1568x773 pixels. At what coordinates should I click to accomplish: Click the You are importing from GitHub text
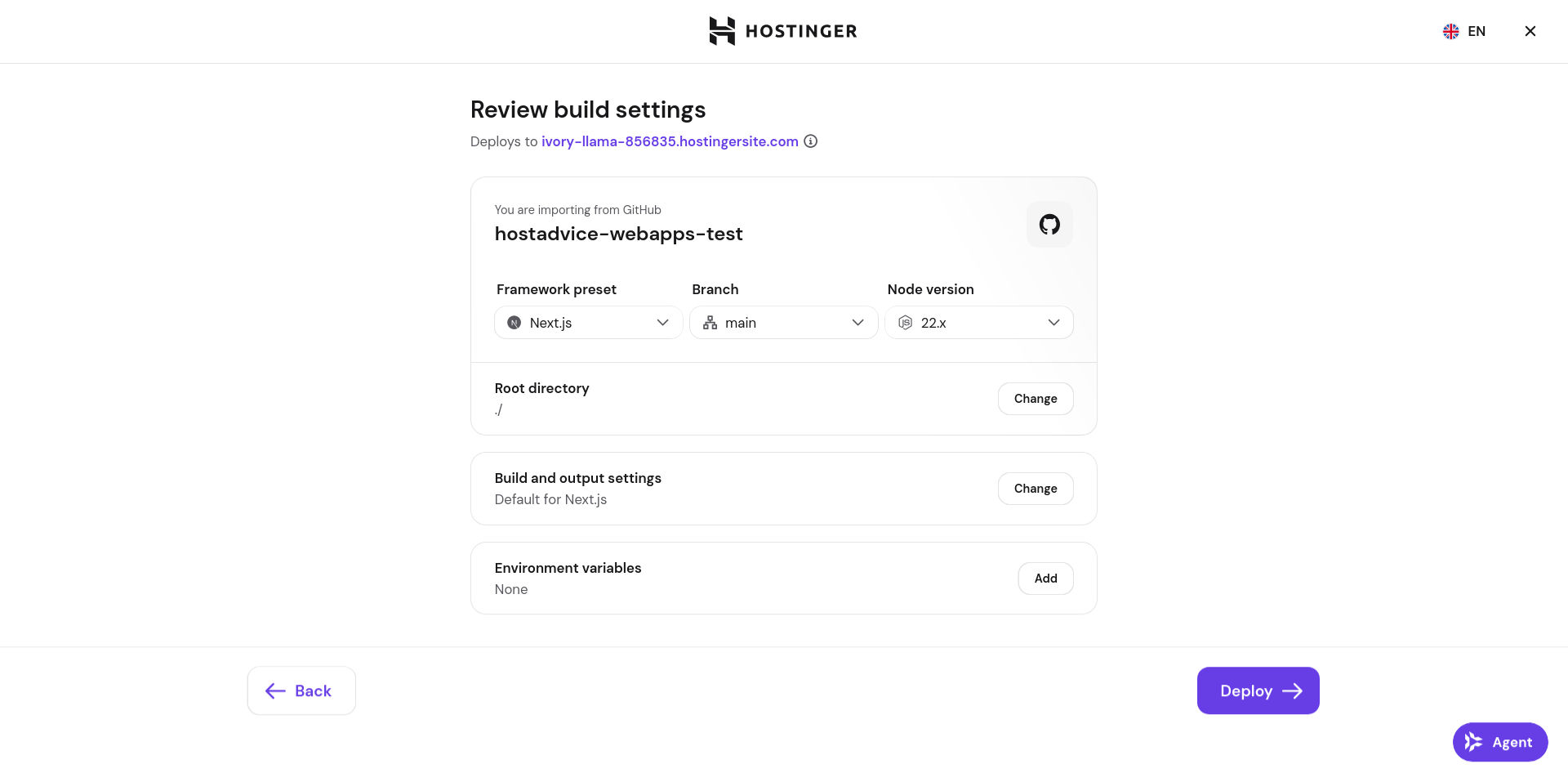coord(578,210)
